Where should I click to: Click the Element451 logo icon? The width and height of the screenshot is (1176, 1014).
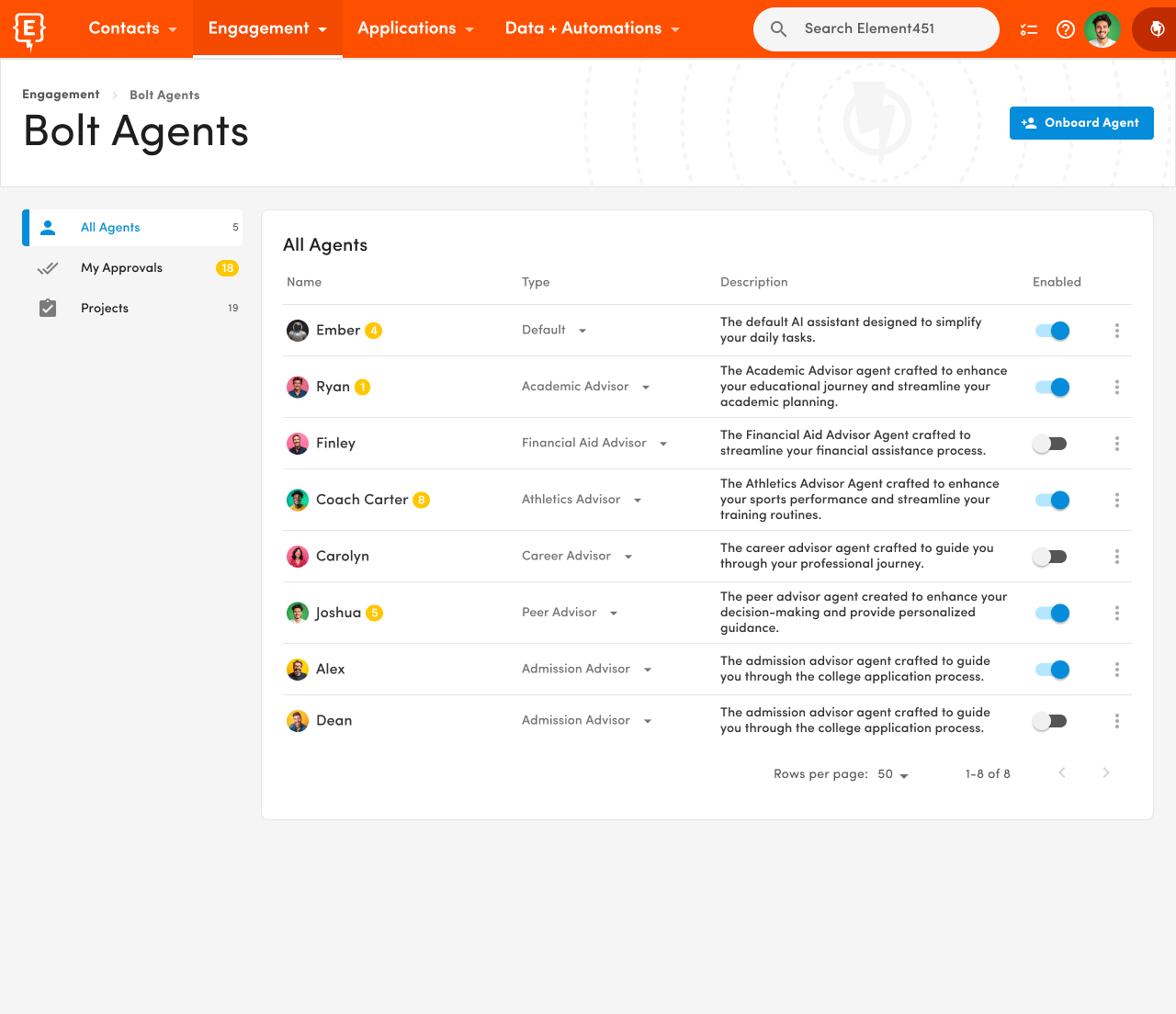28,28
